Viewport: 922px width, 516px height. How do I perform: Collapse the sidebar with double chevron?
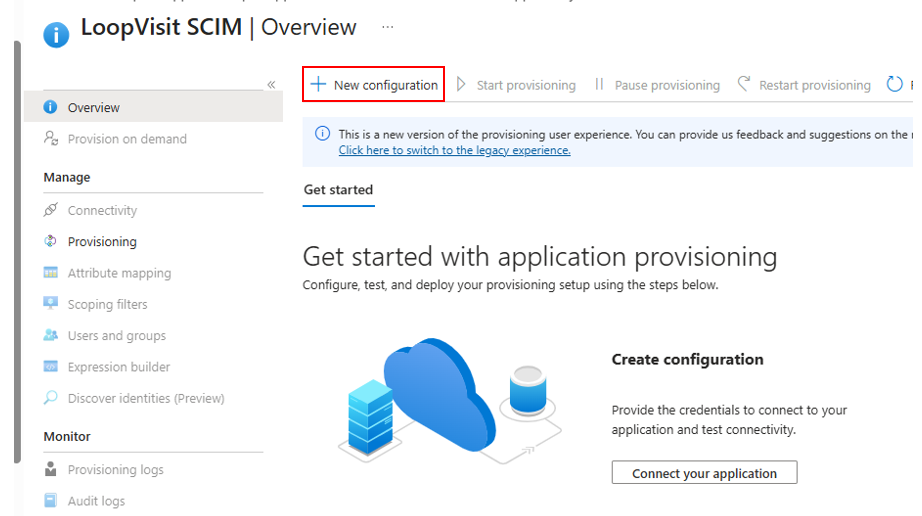pos(271,85)
